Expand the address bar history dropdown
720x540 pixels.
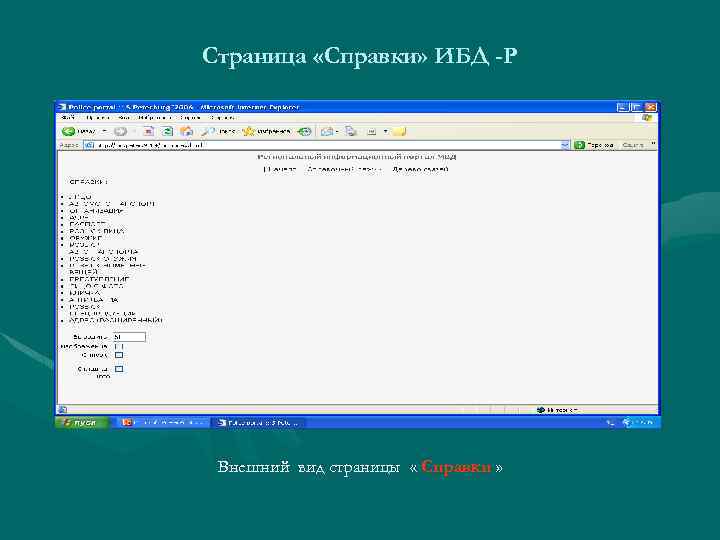[x=565, y=145]
